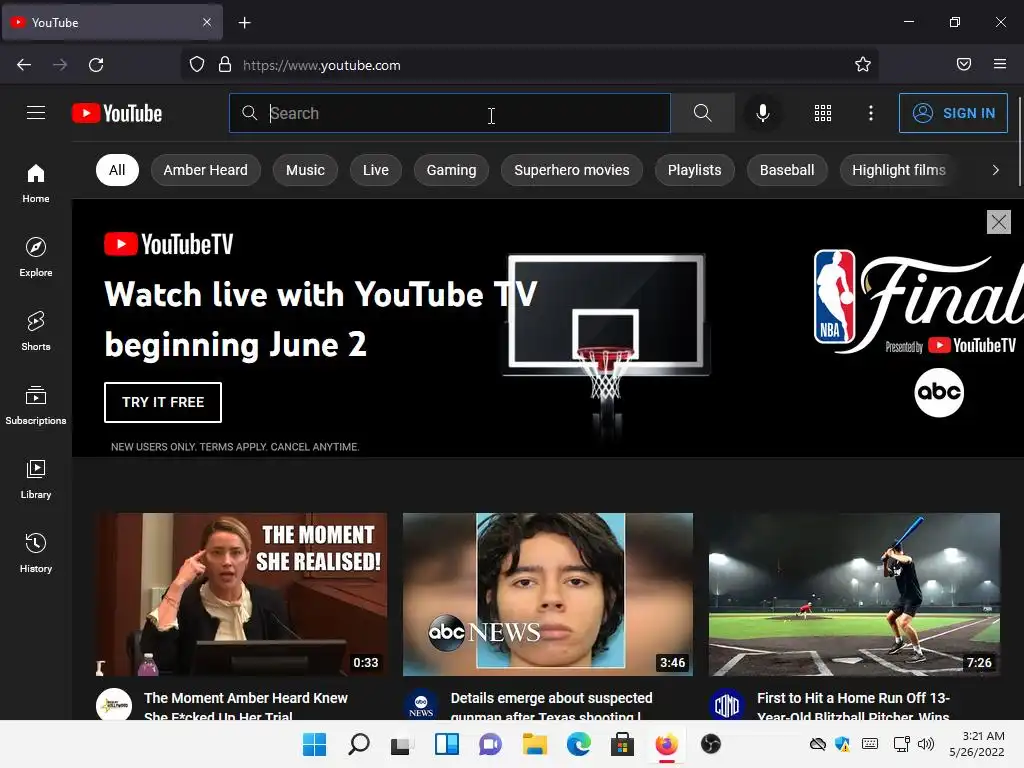
Task: Click the TRY IT FREE button
Action: (x=163, y=402)
